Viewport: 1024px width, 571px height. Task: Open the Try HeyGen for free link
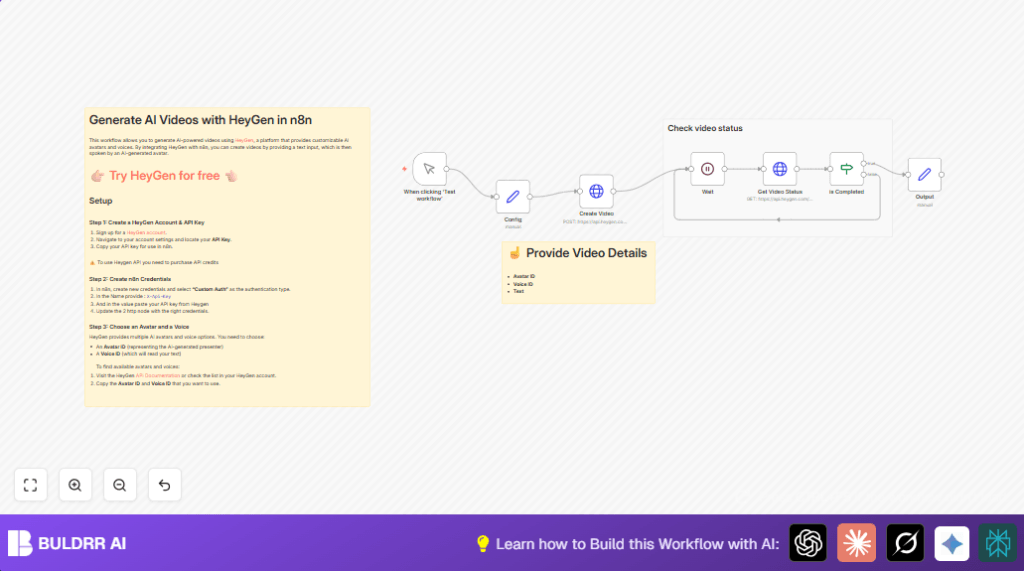[164, 176]
